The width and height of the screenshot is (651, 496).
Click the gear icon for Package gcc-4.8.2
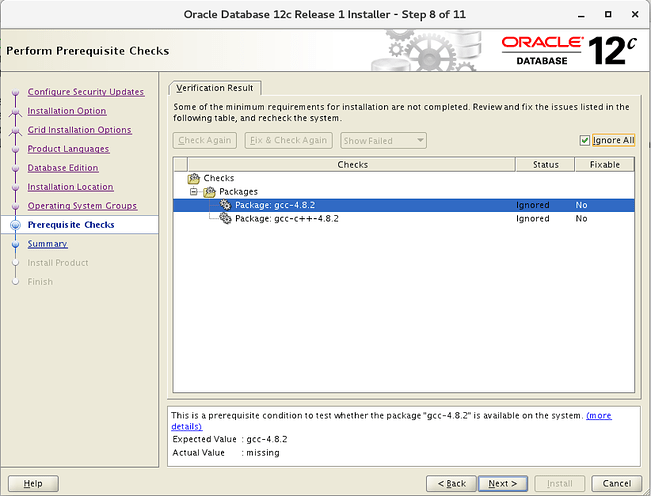tap(225, 205)
